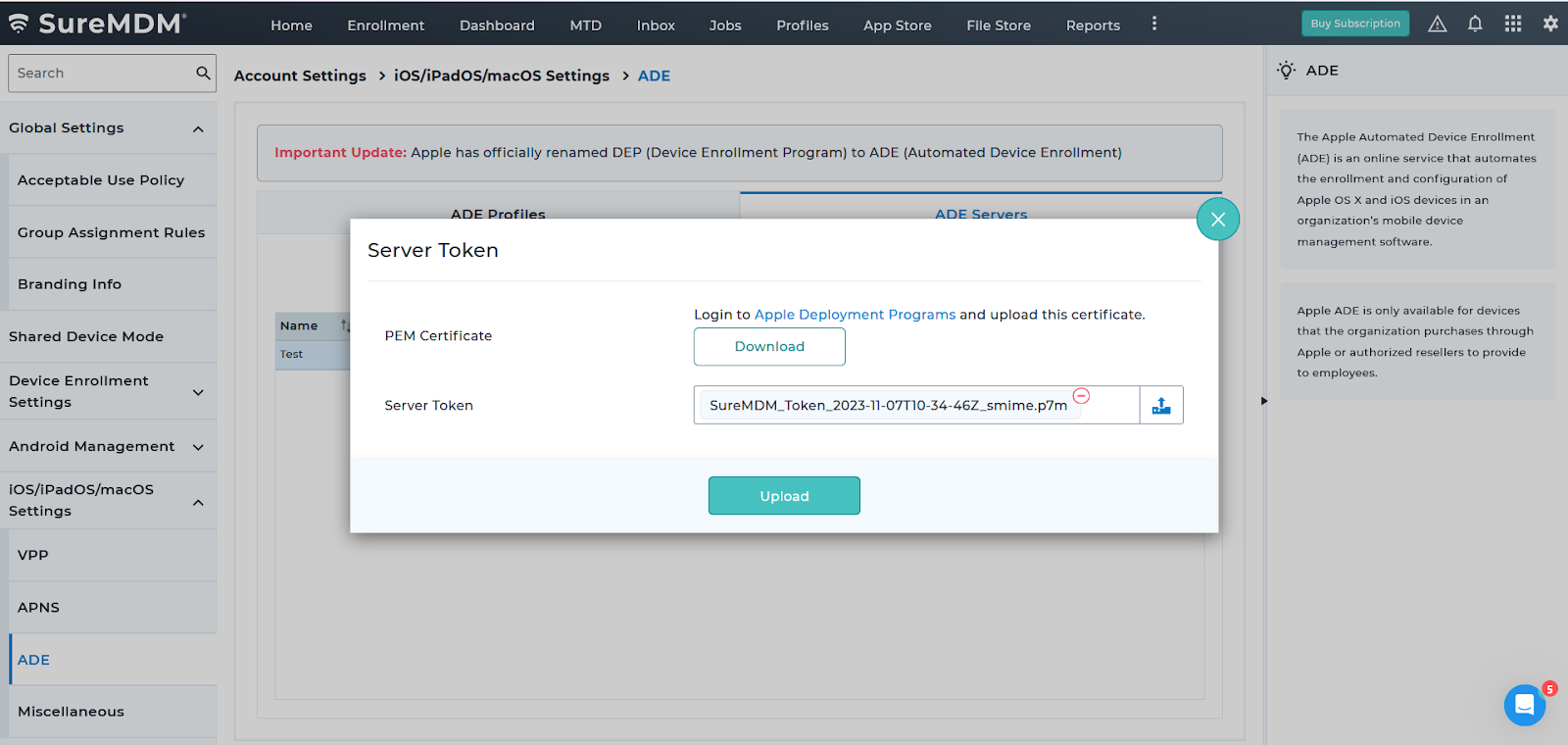This screenshot has height=745, width=1568.
Task: Expand Device Enrollment Settings
Action: pos(198,392)
